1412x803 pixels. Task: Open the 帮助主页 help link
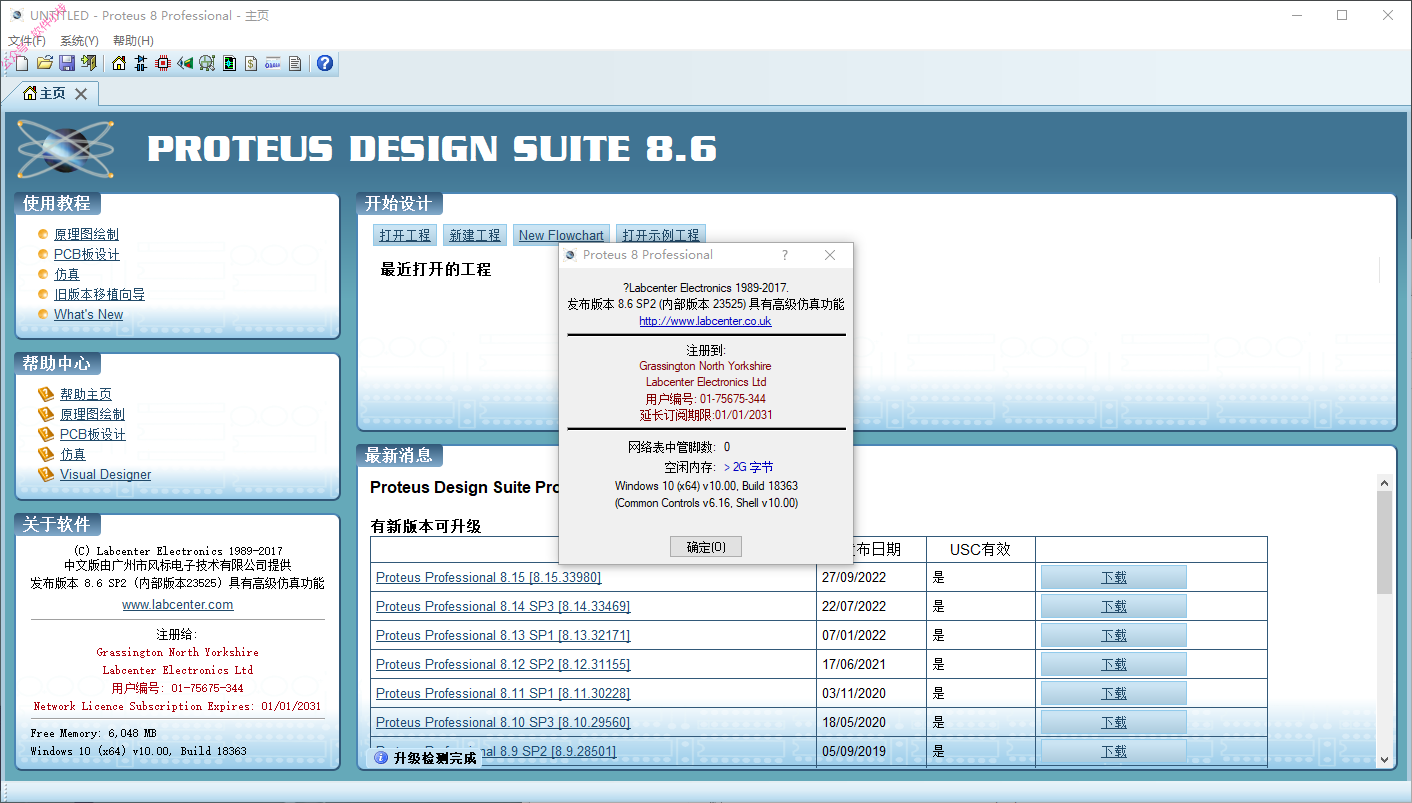[x=86, y=394]
